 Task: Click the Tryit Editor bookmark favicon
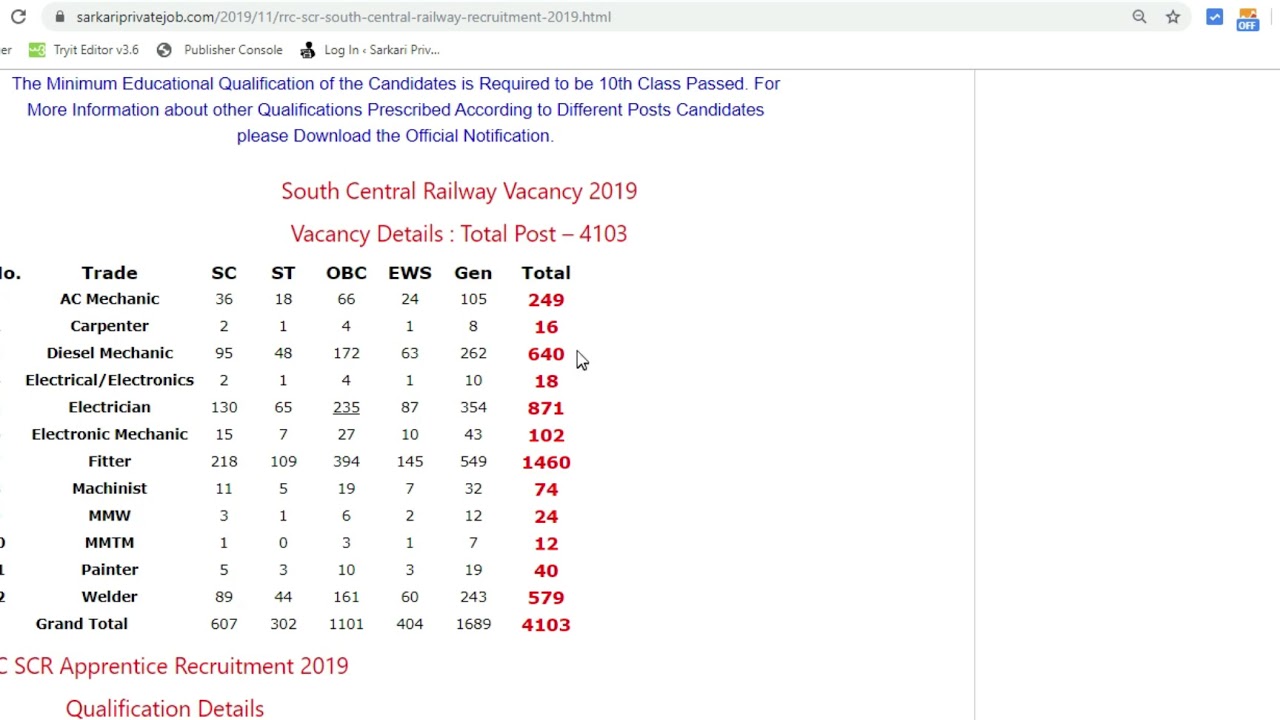point(37,50)
